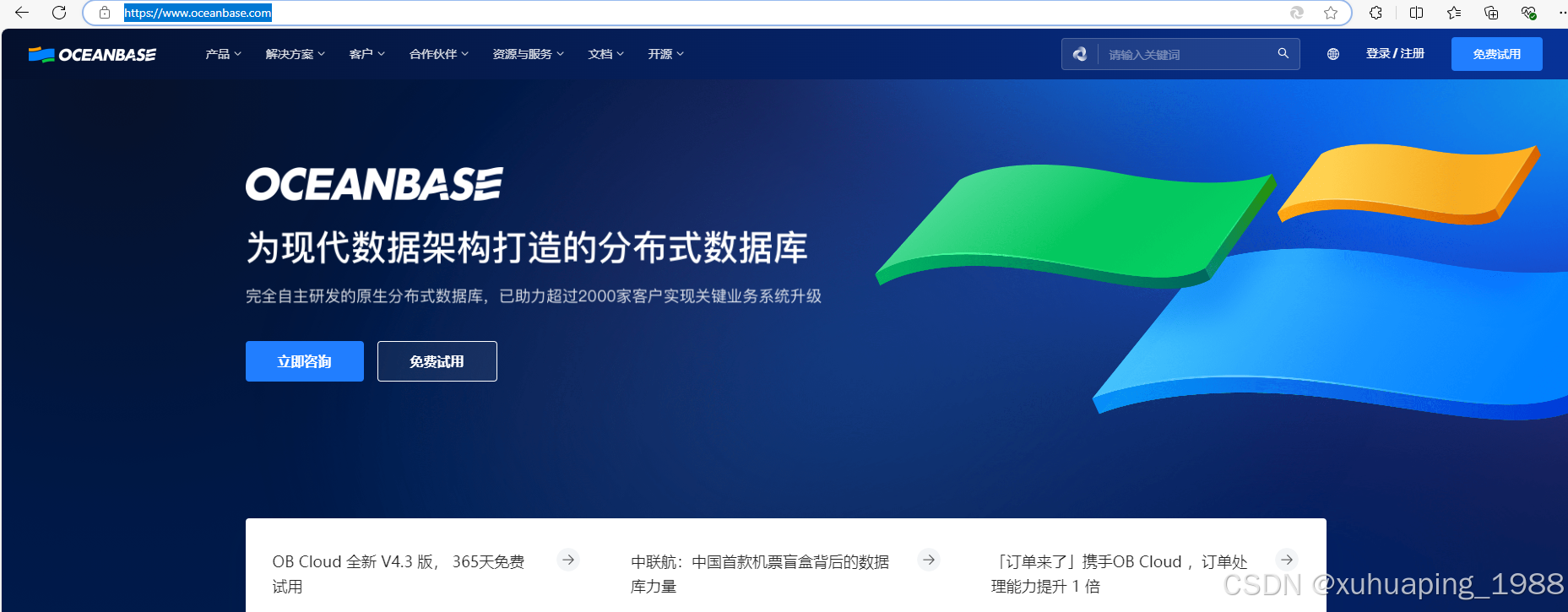
Task: Click the navbar 免费试用 button
Action: pos(1497,54)
